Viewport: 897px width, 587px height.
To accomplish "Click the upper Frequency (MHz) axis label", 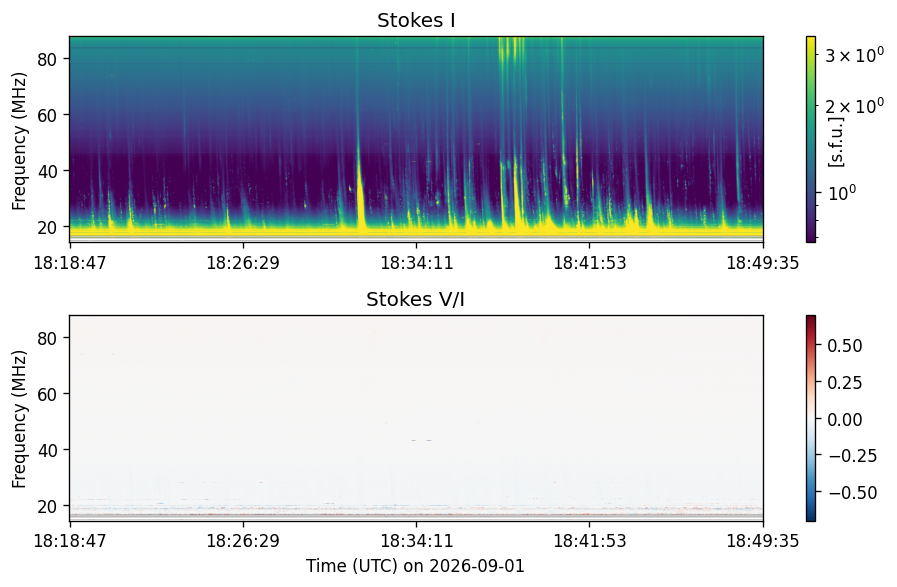I will click(19, 141).
